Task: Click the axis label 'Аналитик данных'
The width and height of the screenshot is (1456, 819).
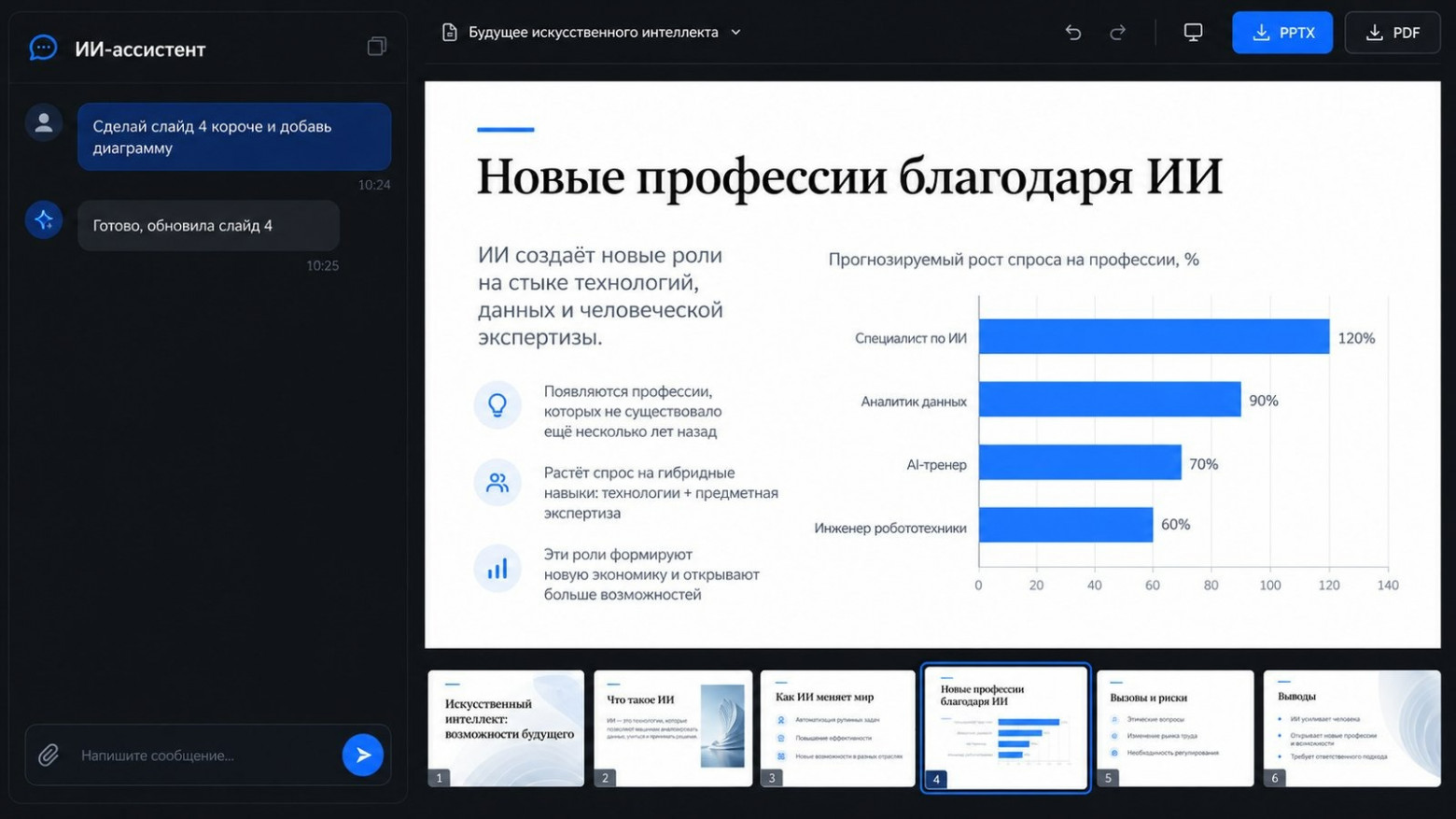Action: pyautogui.click(x=914, y=402)
